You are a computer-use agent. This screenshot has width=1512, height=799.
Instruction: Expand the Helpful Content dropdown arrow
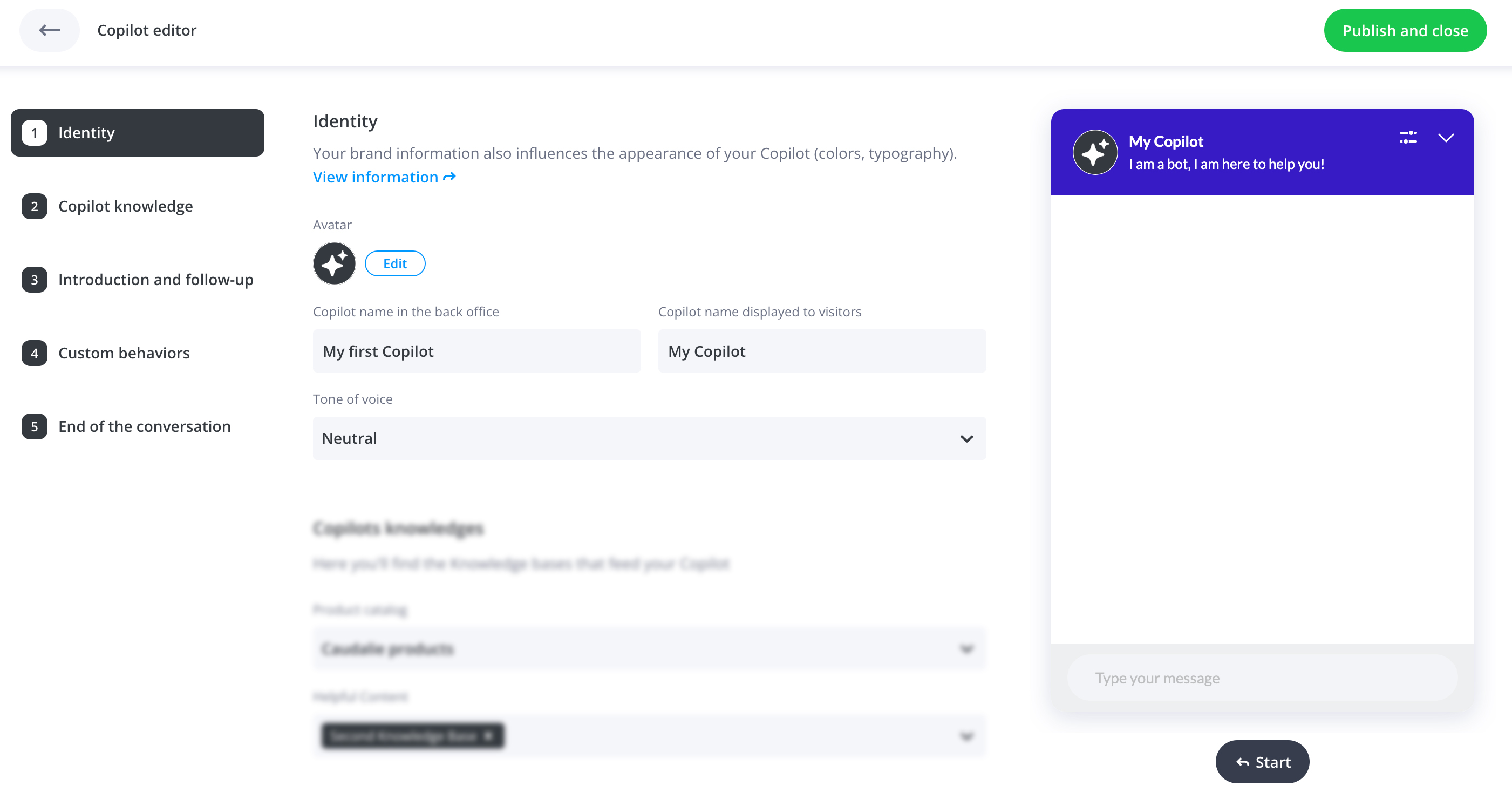966,736
